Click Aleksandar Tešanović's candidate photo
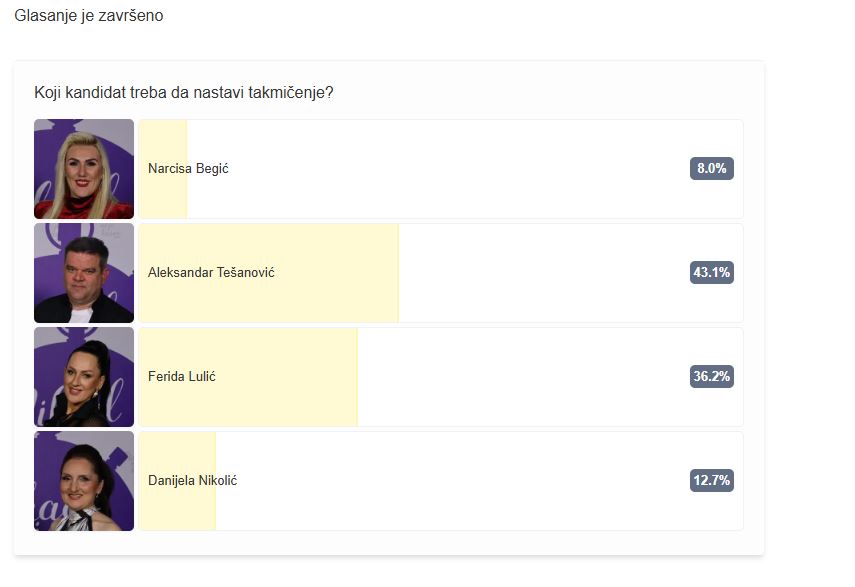Screen dimensions: 855x587 point(83,273)
